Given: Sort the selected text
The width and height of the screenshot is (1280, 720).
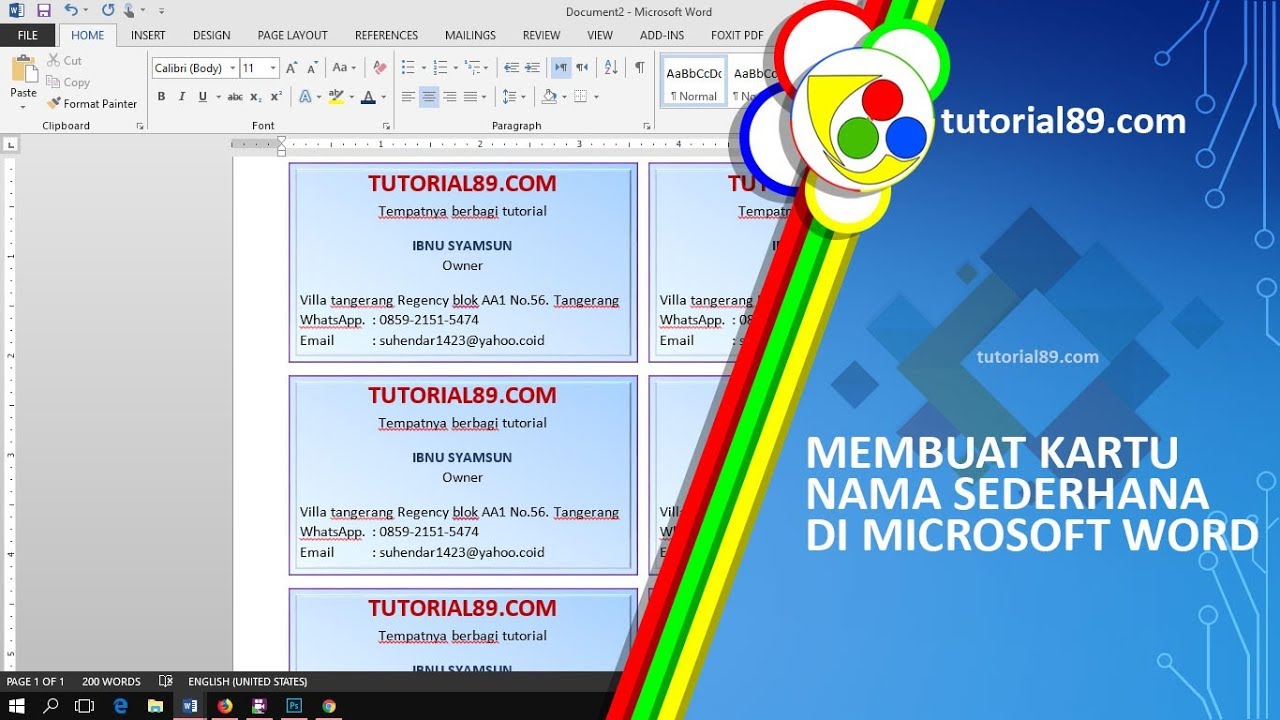Looking at the screenshot, I should [610, 68].
